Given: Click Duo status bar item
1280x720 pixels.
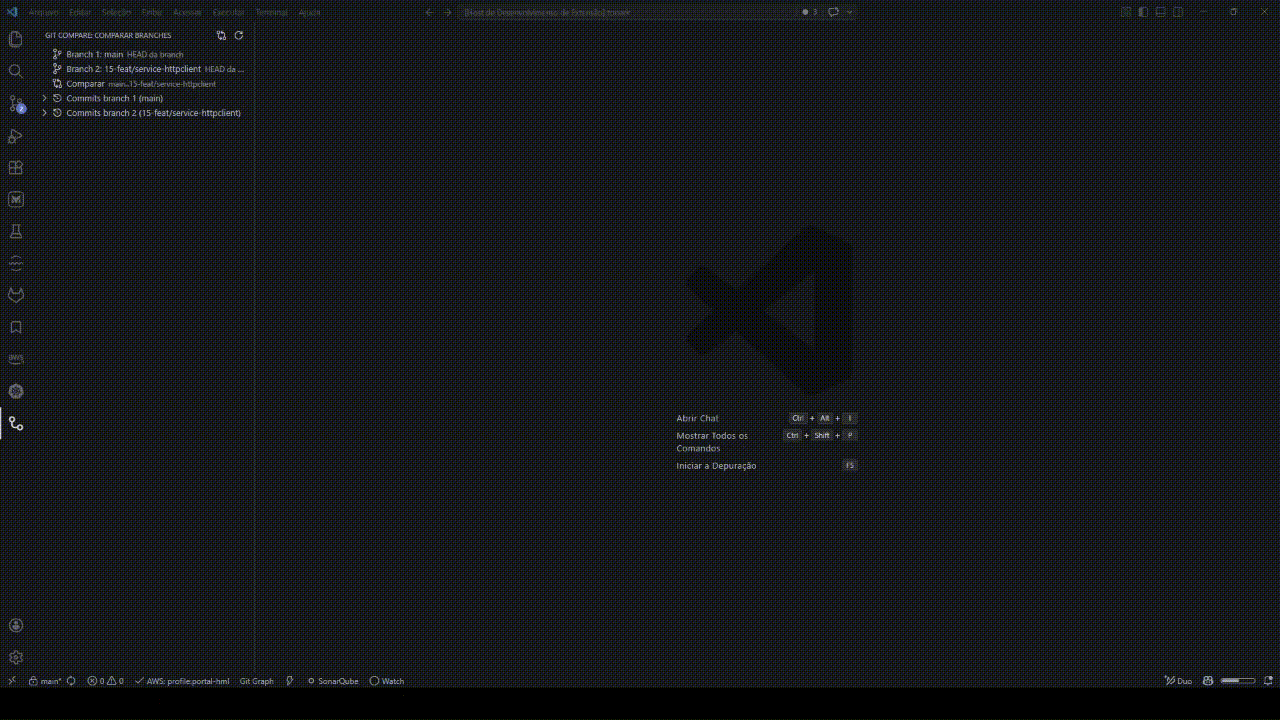Looking at the screenshot, I should click(1178, 681).
